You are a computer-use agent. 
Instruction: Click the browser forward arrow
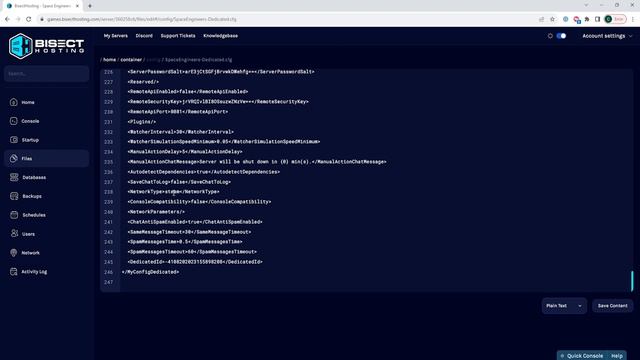coord(18,19)
